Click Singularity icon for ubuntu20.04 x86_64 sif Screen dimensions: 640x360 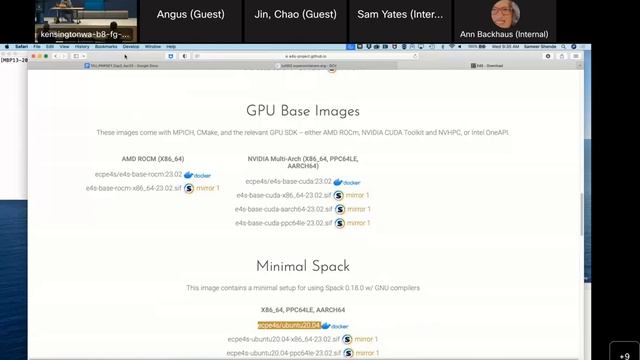tap(347, 339)
